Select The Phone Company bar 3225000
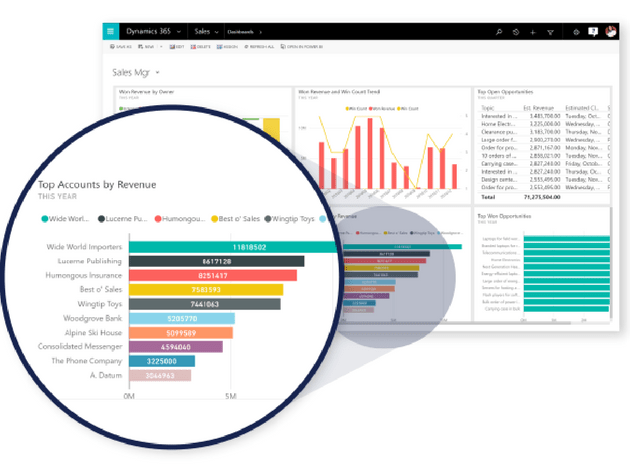Image resolution: width=630 pixels, height=472 pixels. pos(162,361)
